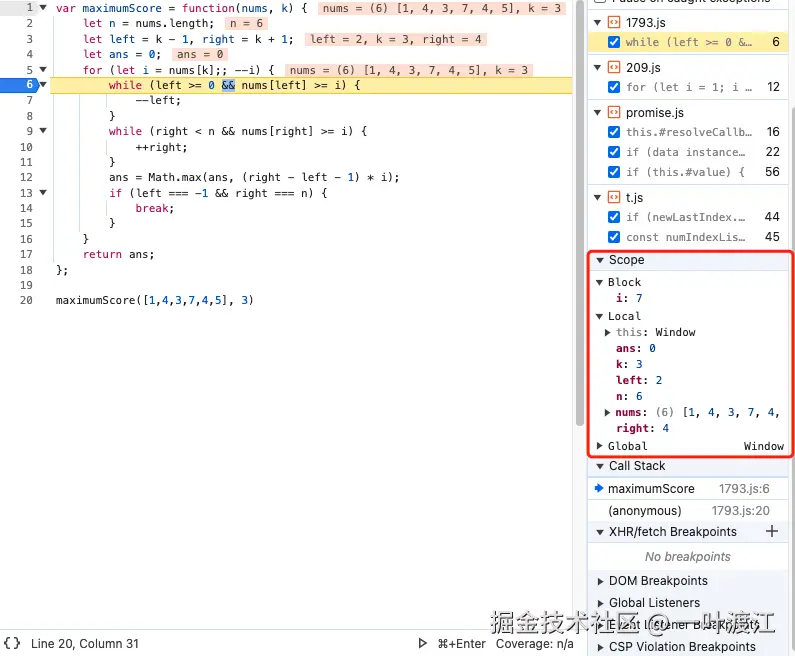This screenshot has height=656, width=795.
Task: Click the 'ans = 0' inline value hint
Action: 200,54
